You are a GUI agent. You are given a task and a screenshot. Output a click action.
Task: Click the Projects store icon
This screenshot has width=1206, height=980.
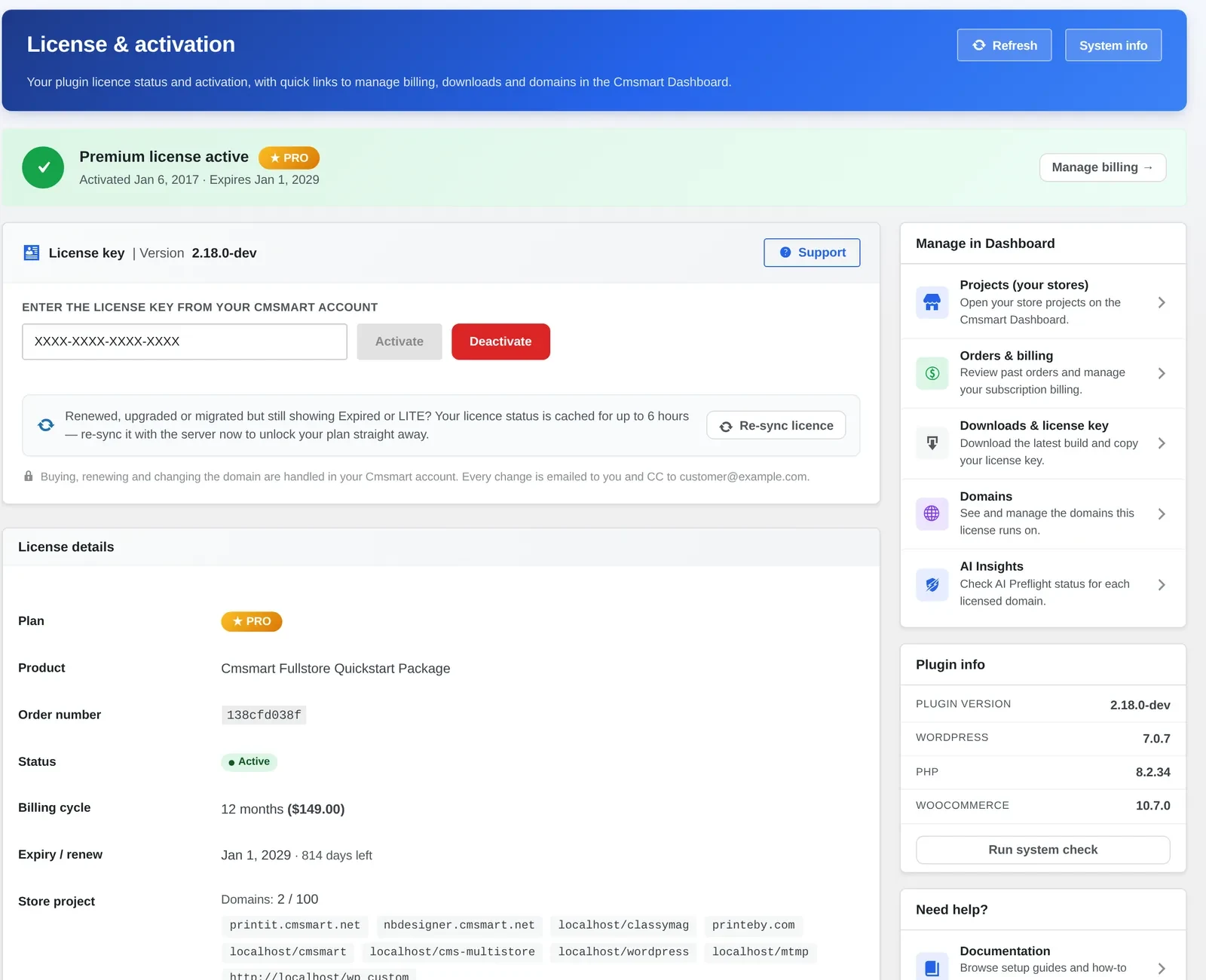click(x=932, y=302)
